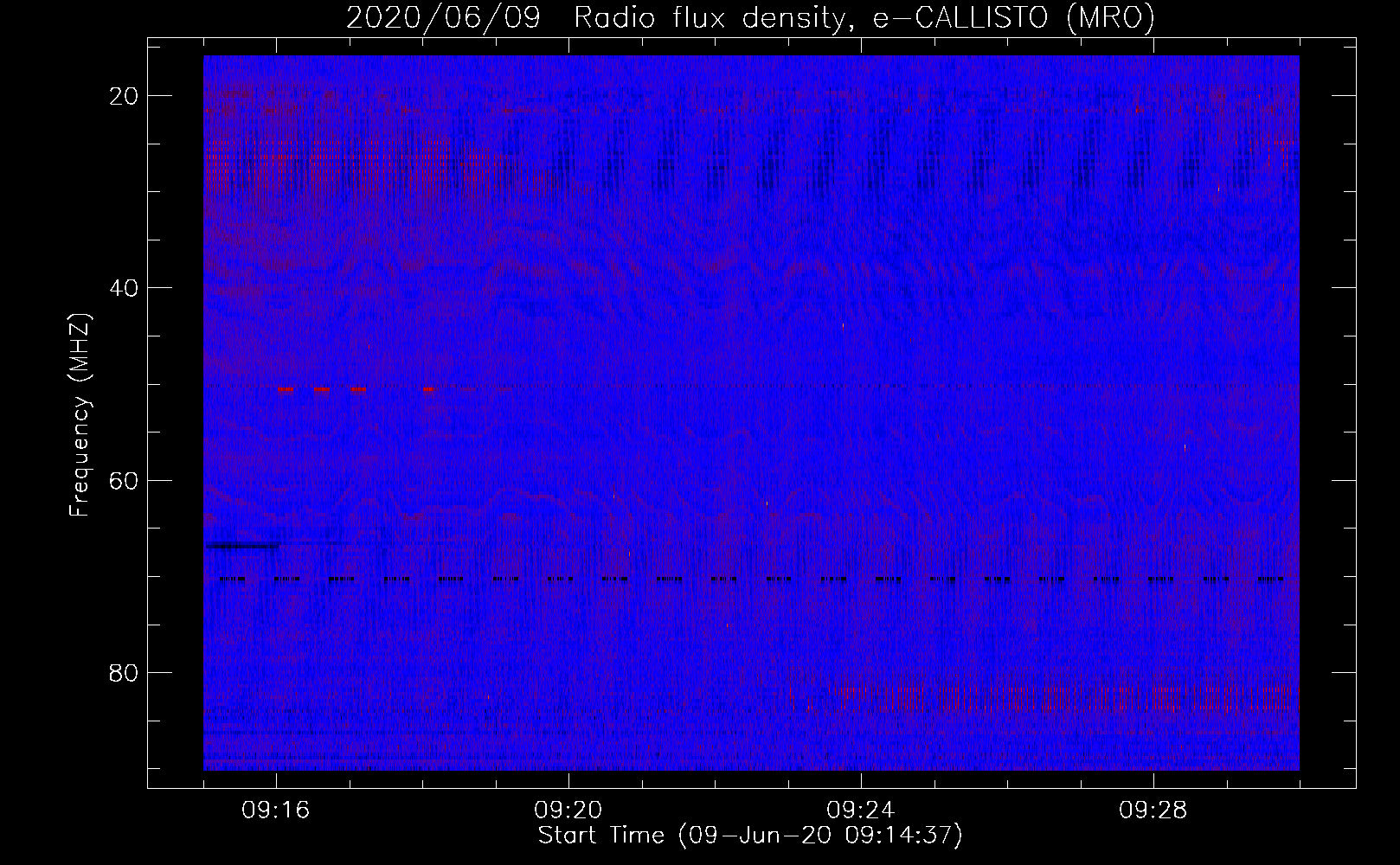This screenshot has width=1400, height=865.
Task: Click the plot title "Radio flux density, e-CALLISTO (MRO)"
Action: 864,18
